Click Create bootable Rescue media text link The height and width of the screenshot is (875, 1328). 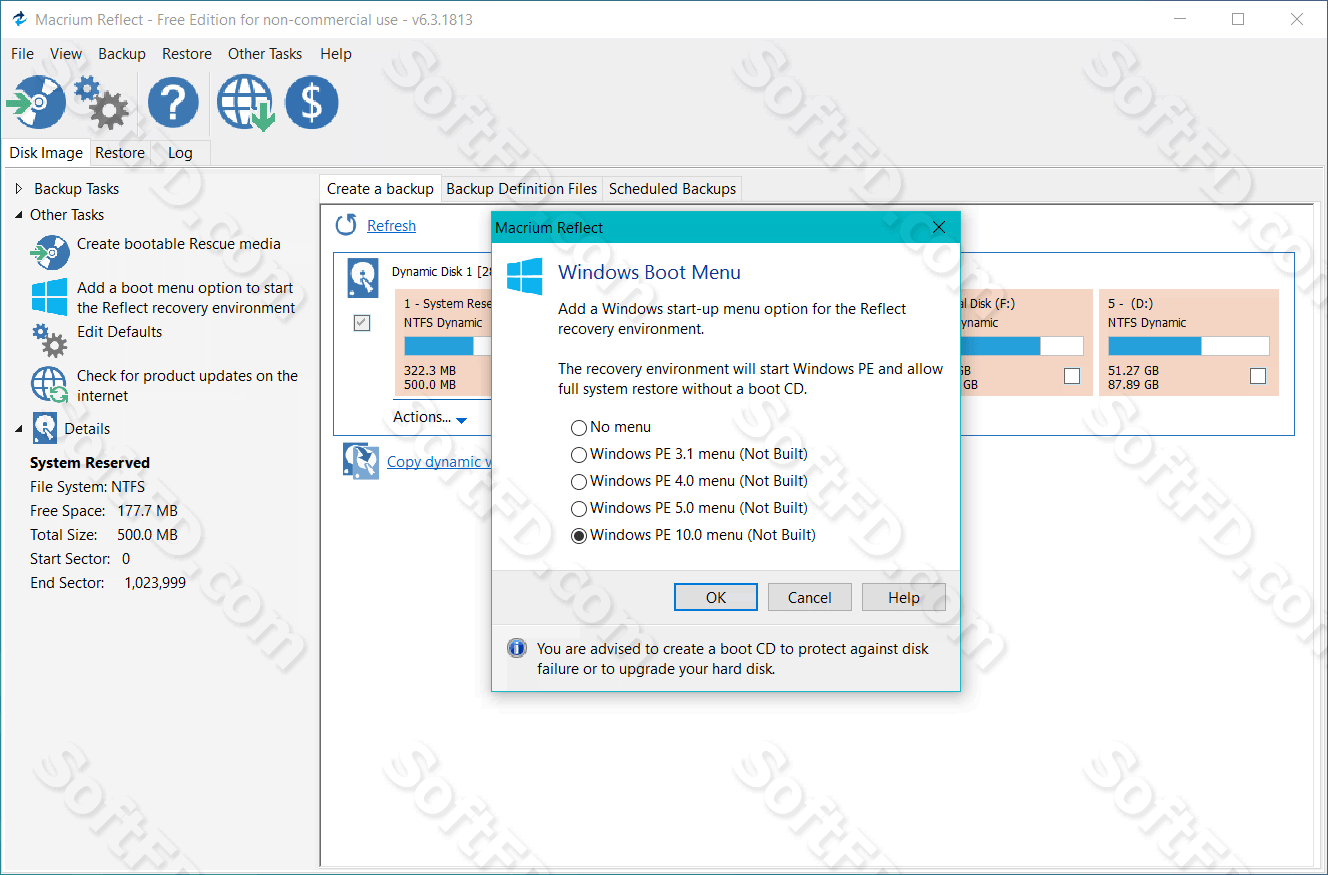coord(179,244)
